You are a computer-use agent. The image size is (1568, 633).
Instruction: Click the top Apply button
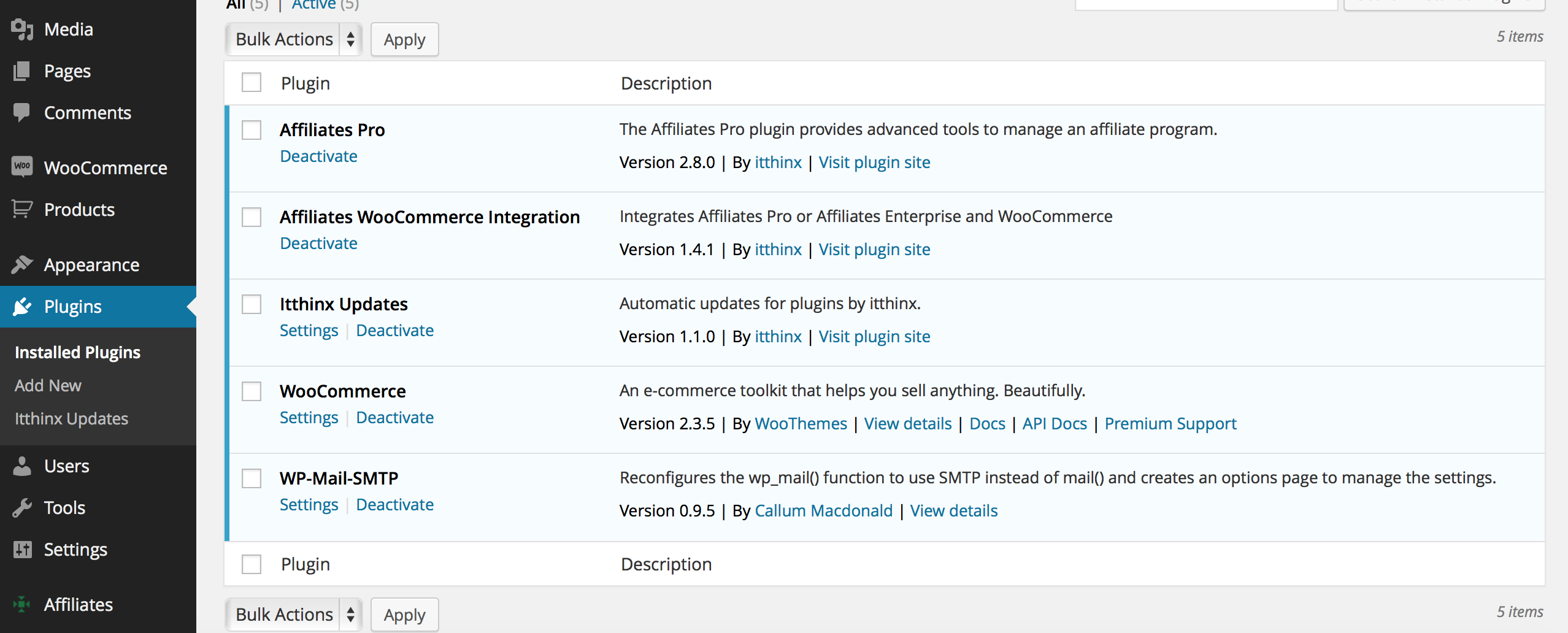405,39
